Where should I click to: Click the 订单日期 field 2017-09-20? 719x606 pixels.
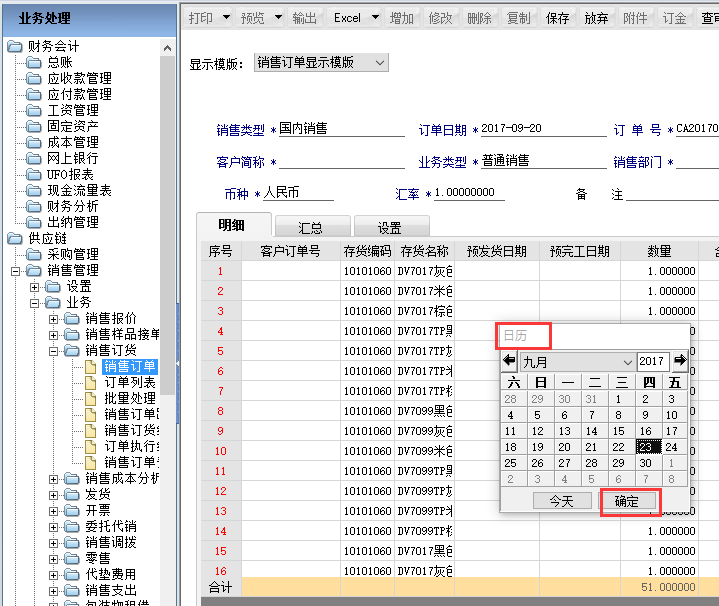click(543, 129)
